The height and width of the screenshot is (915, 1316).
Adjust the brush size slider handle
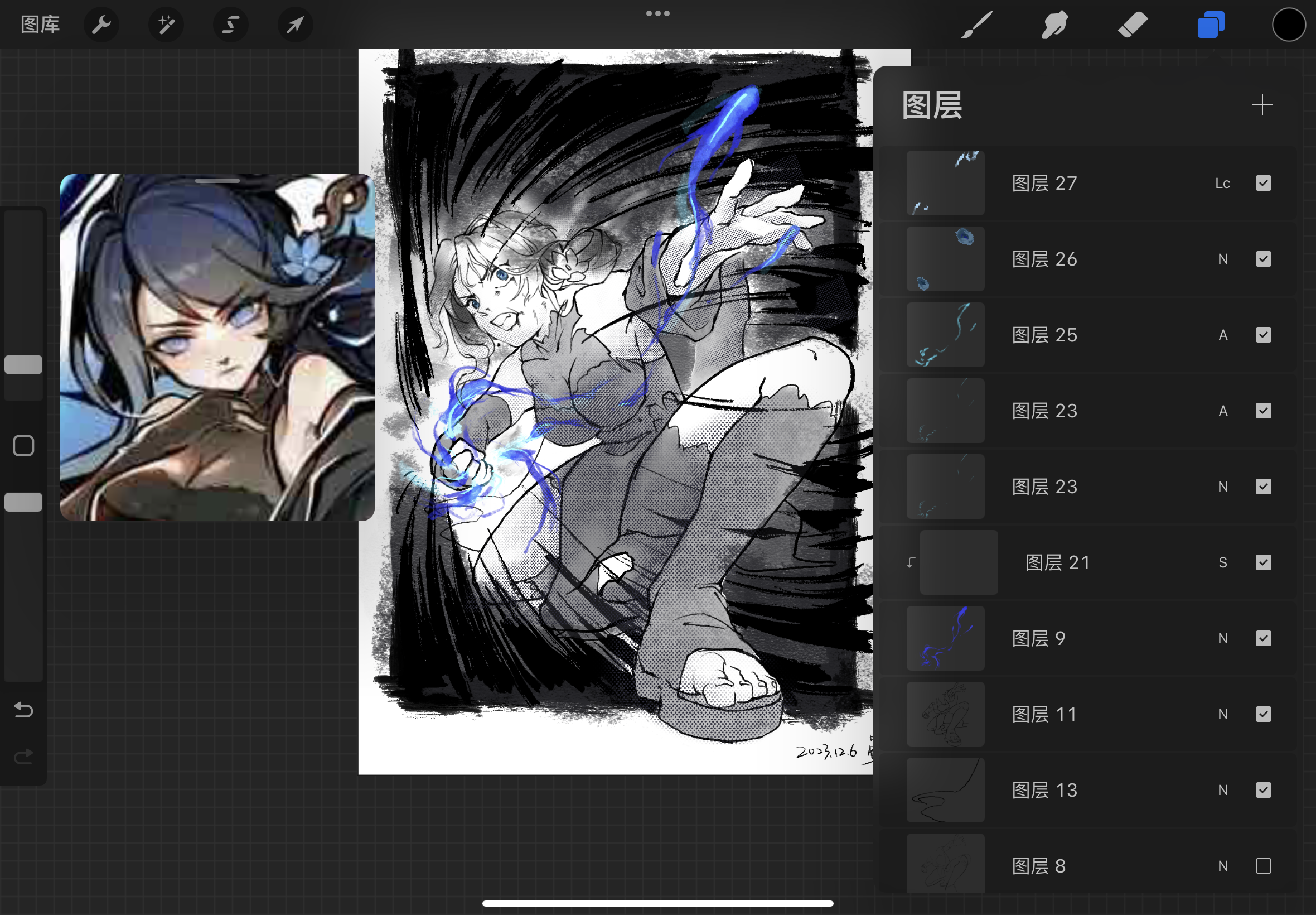click(x=23, y=365)
